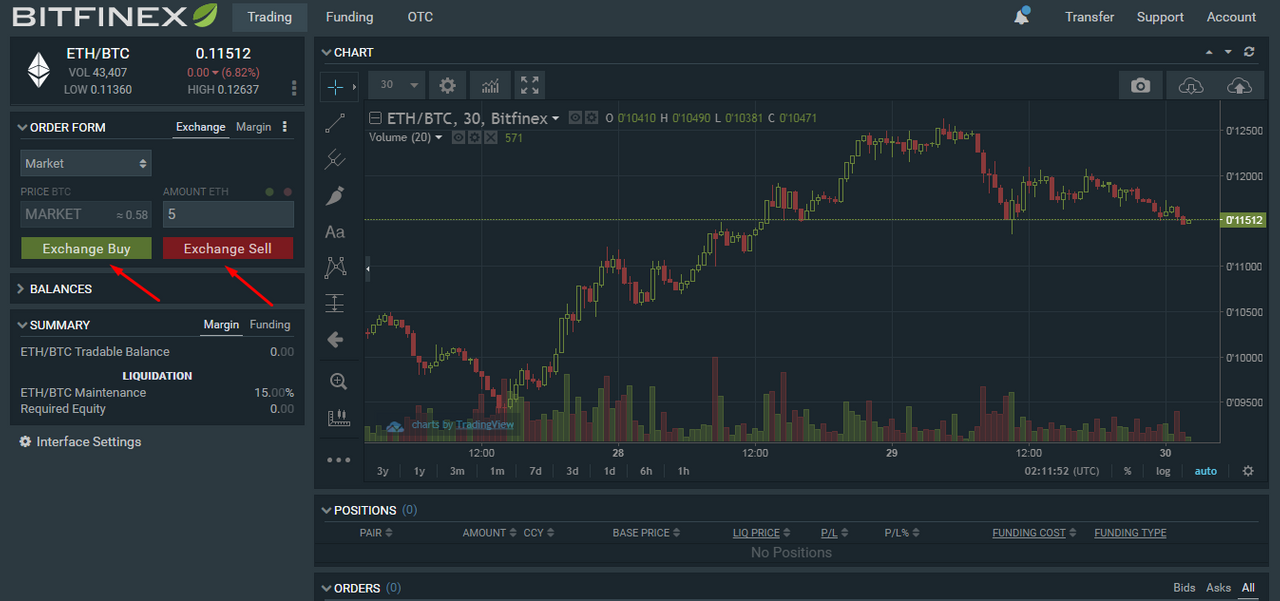
Task: Open the chart settings gear
Action: [x=446, y=85]
